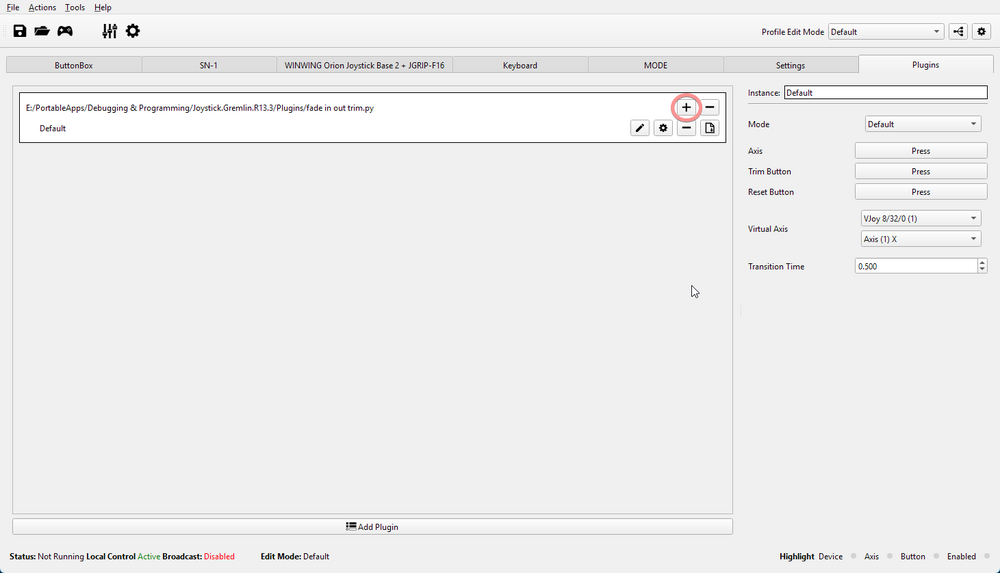Switch to the ButtonBox tab
The image size is (1000, 573).
click(x=74, y=65)
